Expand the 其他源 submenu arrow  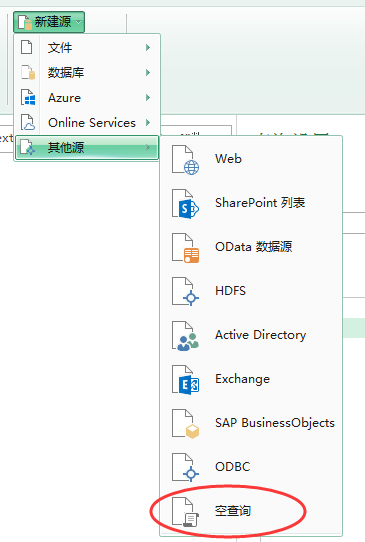(x=148, y=148)
